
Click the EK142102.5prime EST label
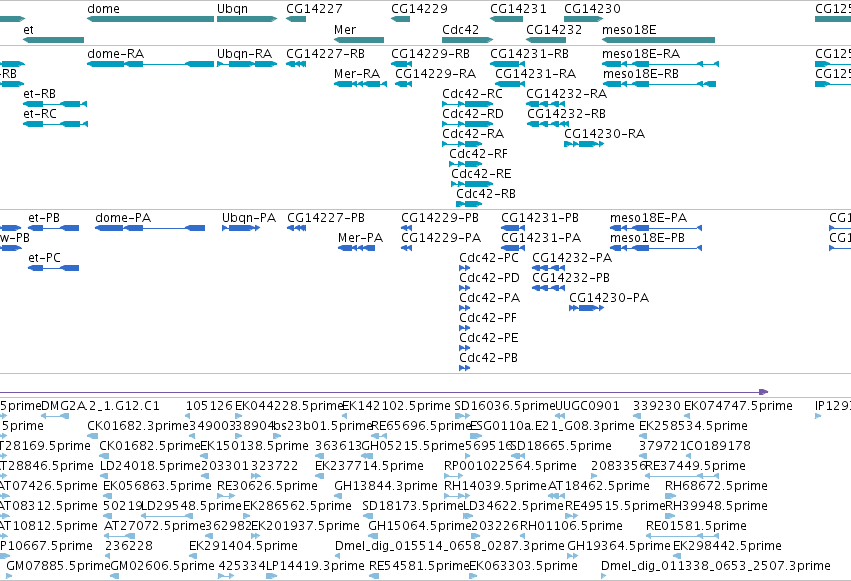pyautogui.click(x=396, y=406)
